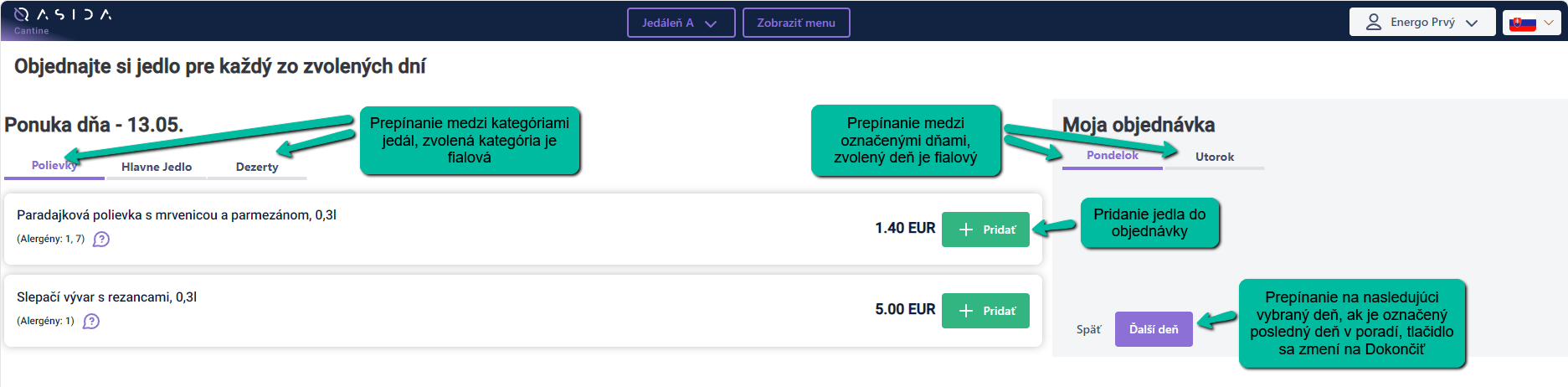Switch to the Polievky category tab
Screen dimensions: 1568x387
[x=54, y=166]
